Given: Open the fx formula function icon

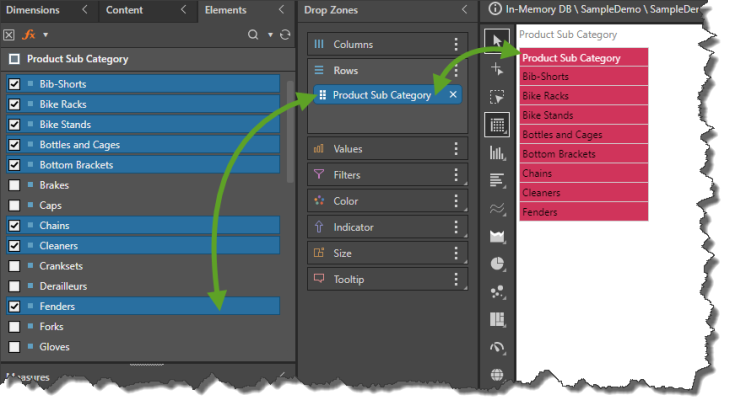Looking at the screenshot, I should point(29,34).
